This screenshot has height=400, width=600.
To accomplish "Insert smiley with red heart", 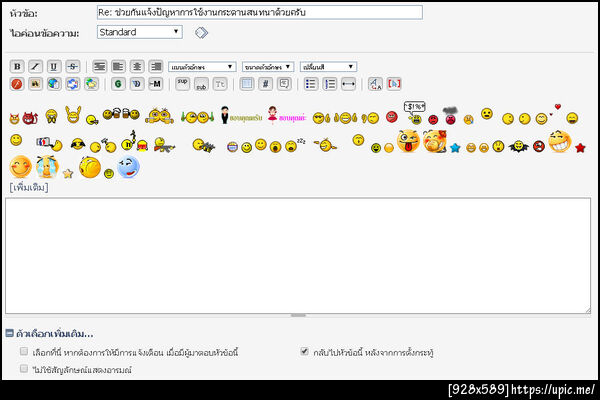I will tap(546, 115).
